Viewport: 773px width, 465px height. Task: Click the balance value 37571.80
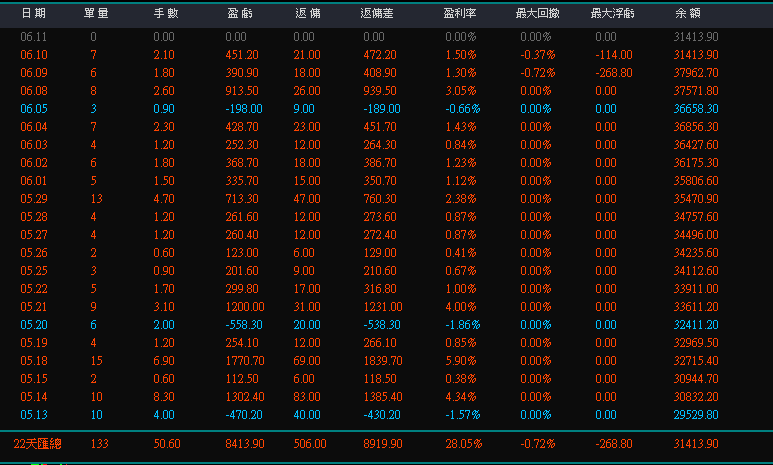click(696, 91)
